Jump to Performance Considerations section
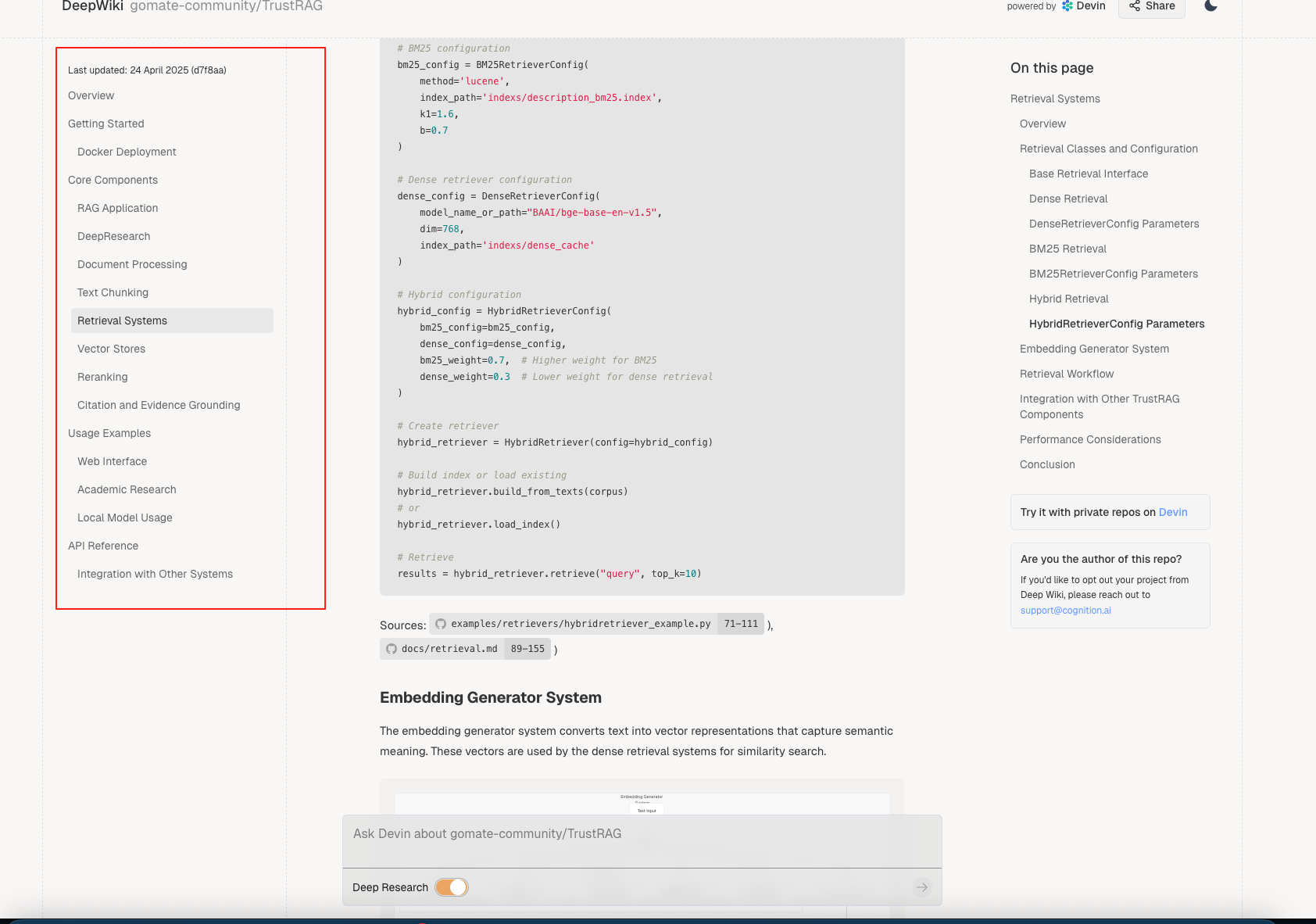1316x924 pixels. (x=1090, y=439)
